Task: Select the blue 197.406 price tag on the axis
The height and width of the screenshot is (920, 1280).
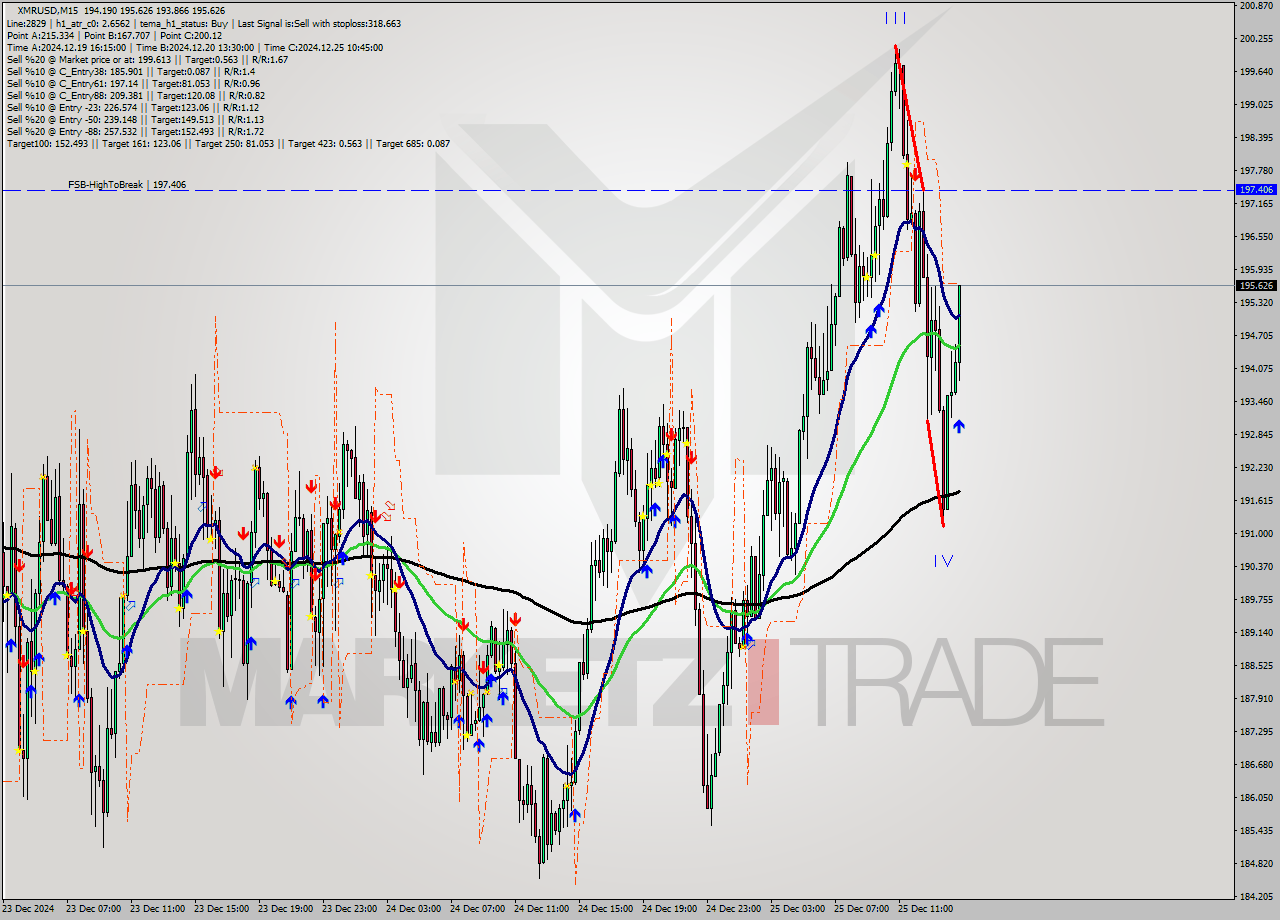Action: [x=1256, y=189]
